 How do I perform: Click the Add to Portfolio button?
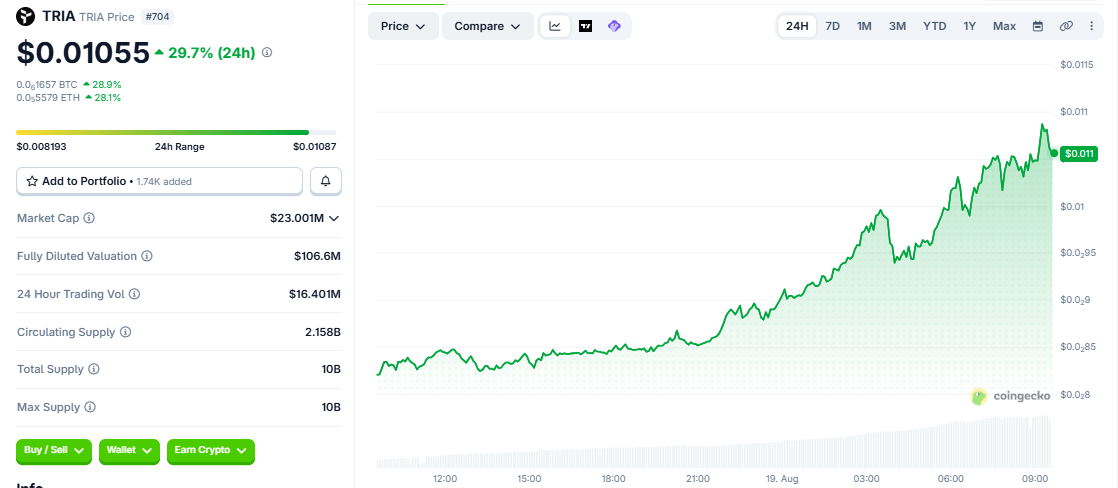(x=160, y=181)
